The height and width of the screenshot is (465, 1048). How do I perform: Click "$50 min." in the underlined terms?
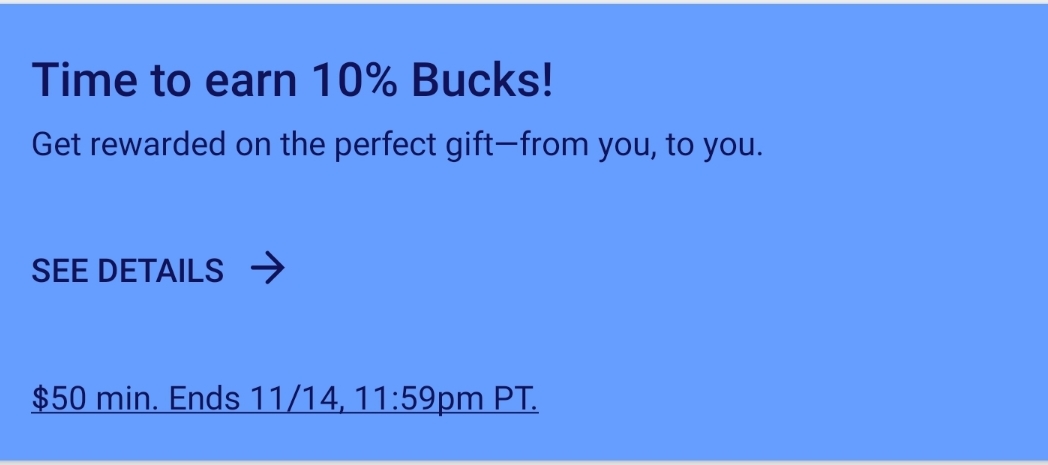[94, 399]
